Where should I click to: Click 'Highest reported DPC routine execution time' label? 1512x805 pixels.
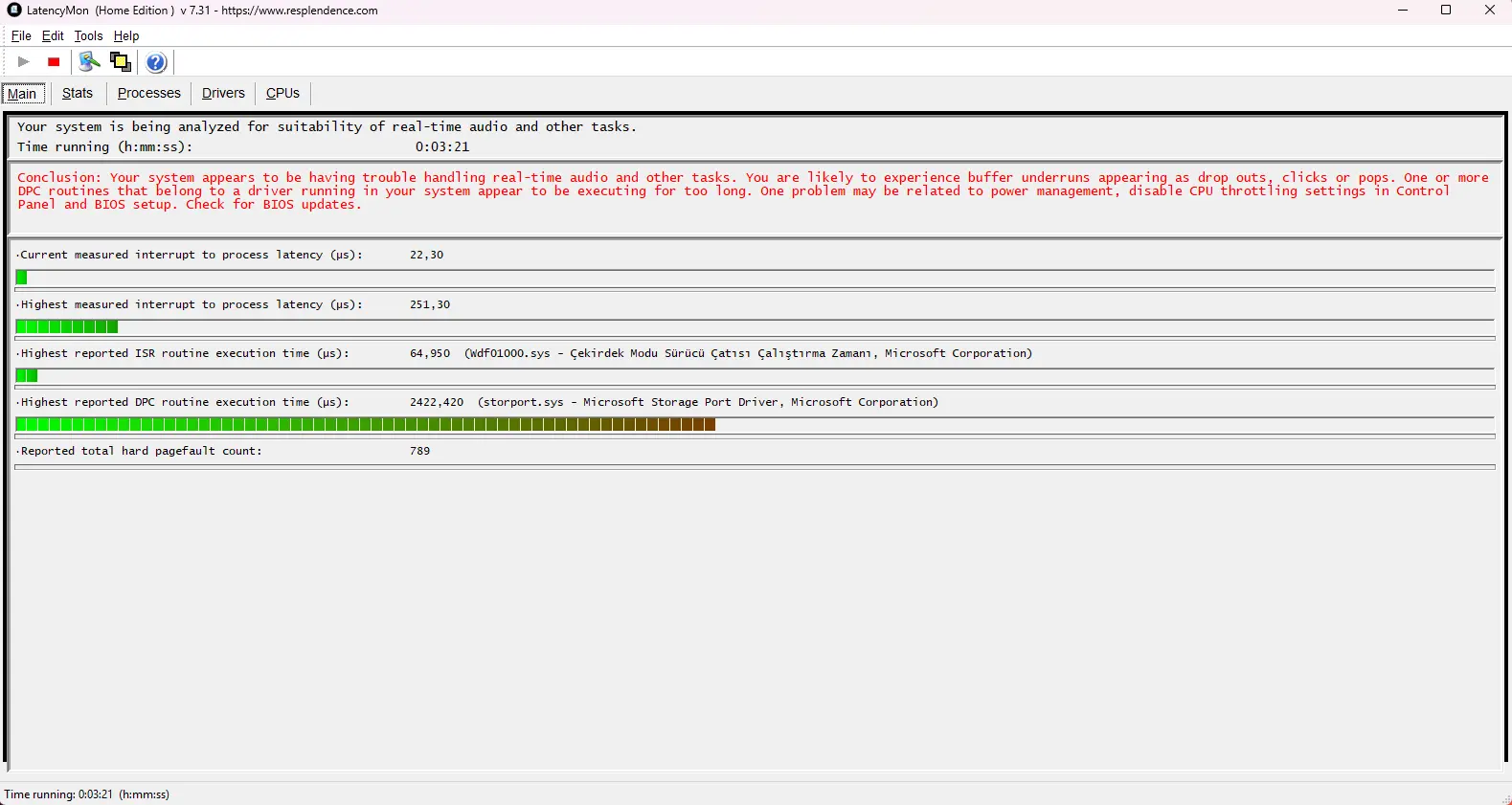pos(183,402)
